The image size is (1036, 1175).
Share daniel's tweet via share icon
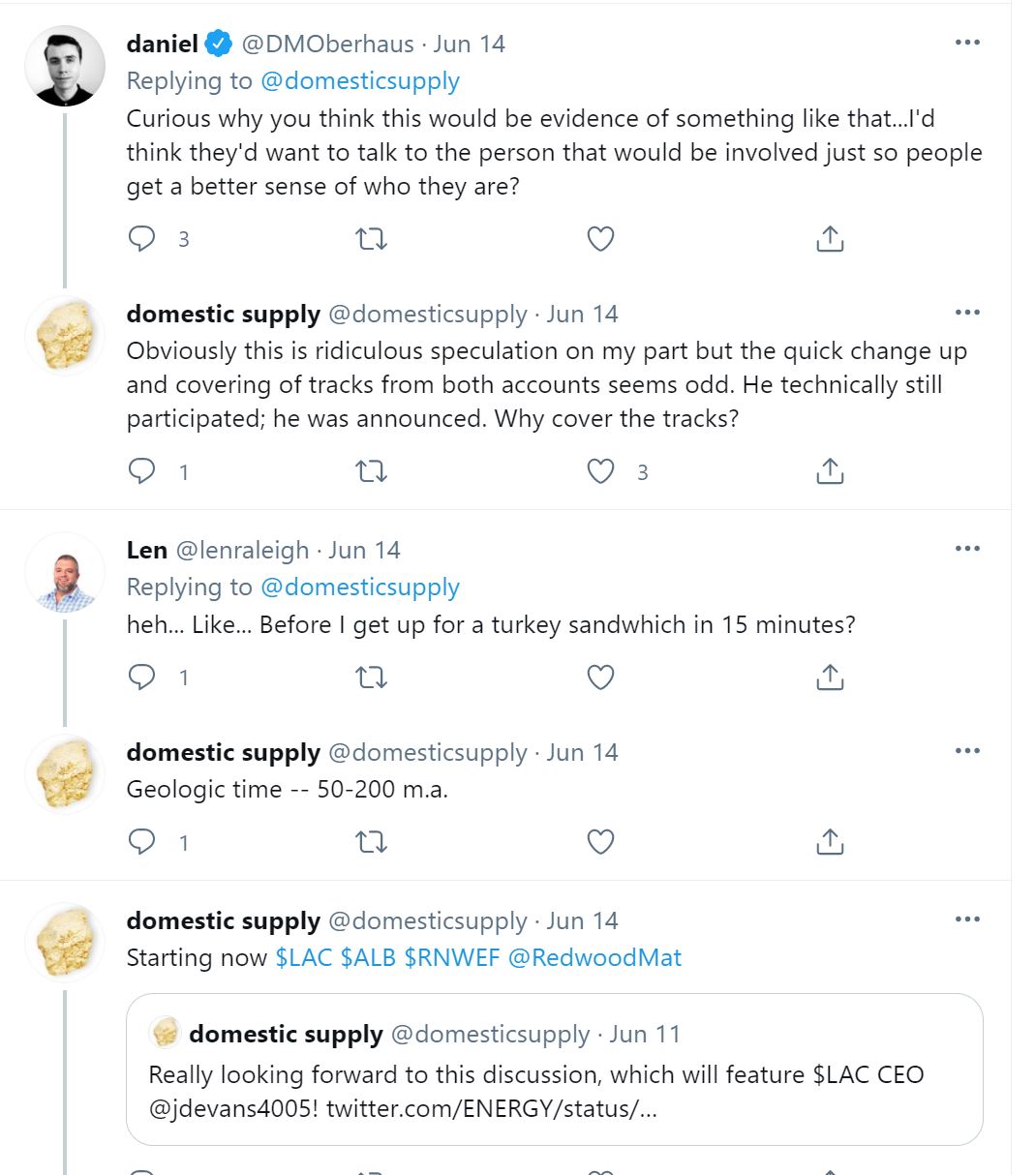pos(830,239)
